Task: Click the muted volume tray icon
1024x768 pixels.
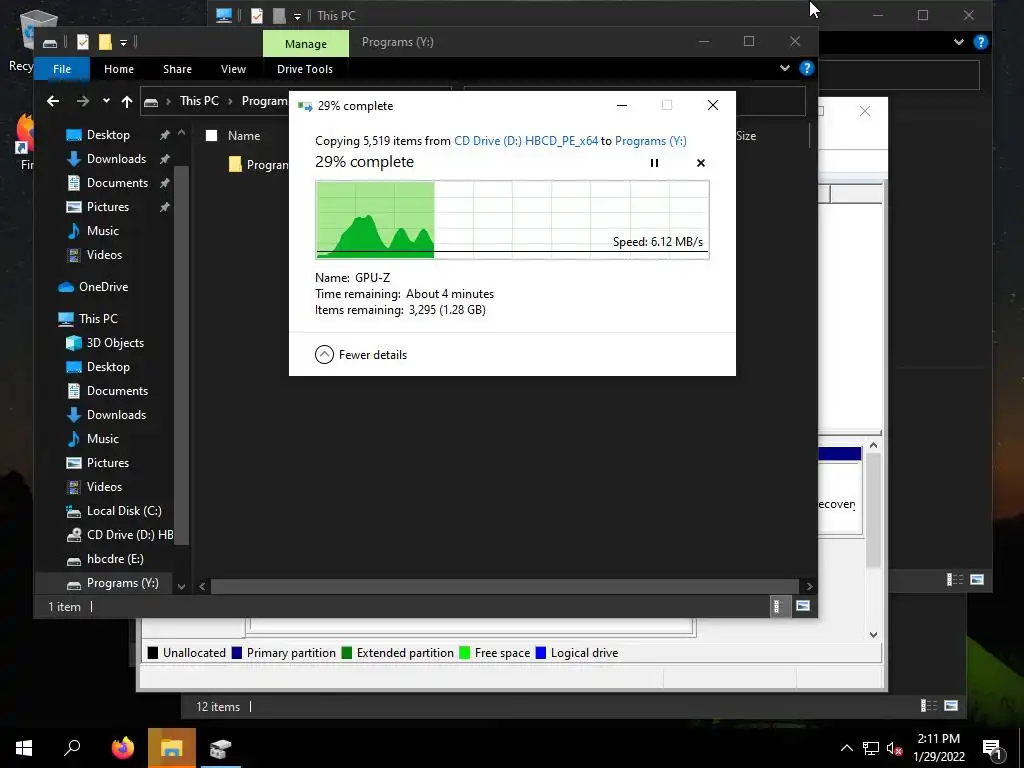Action: [894, 748]
